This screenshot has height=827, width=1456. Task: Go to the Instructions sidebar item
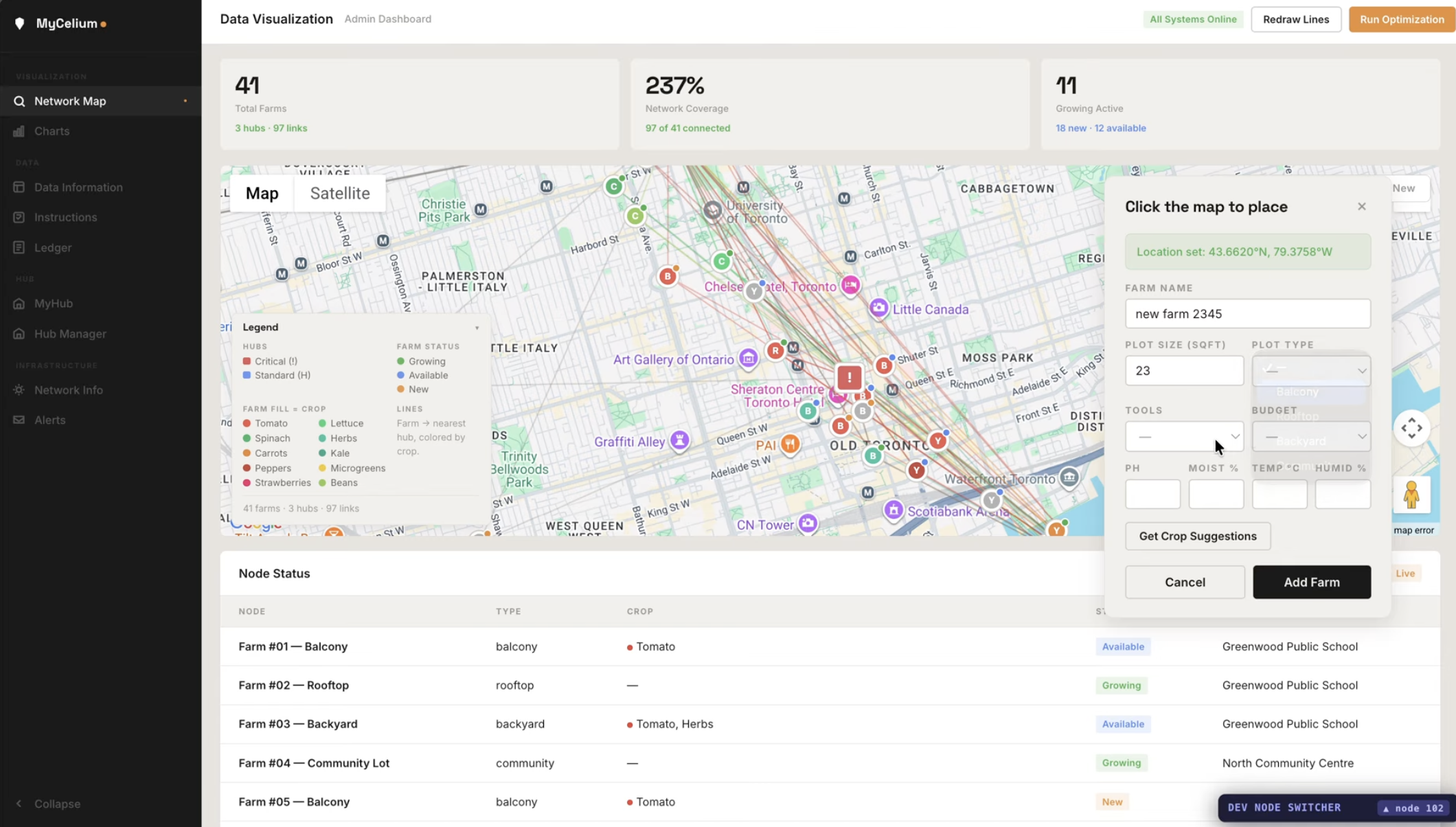pyautogui.click(x=100, y=217)
